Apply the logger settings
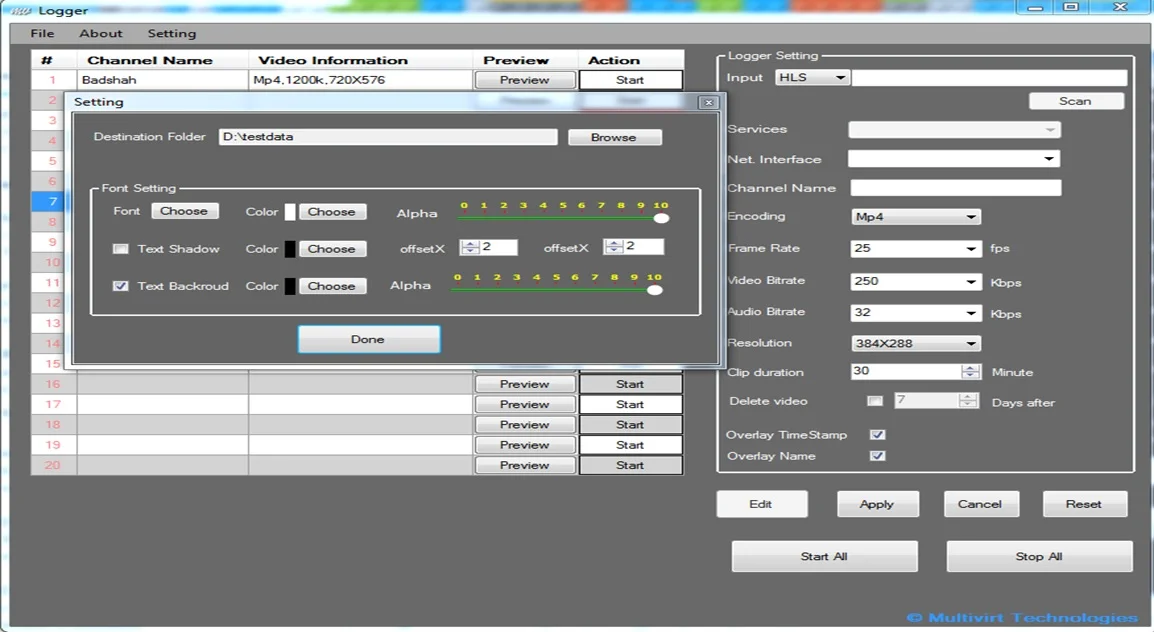This screenshot has width=1154, height=632. (x=877, y=503)
